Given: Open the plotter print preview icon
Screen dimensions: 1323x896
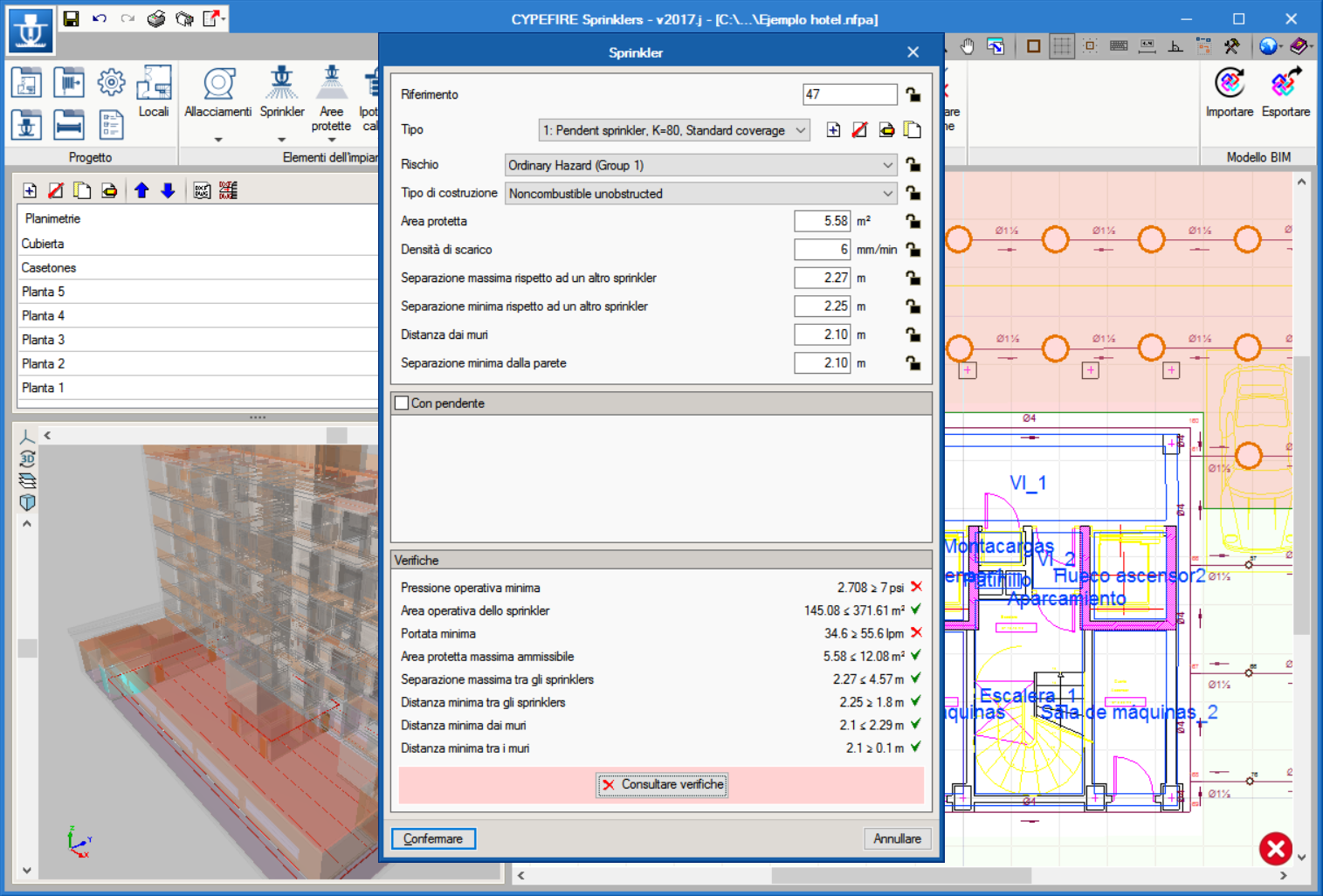Looking at the screenshot, I should point(184,18).
